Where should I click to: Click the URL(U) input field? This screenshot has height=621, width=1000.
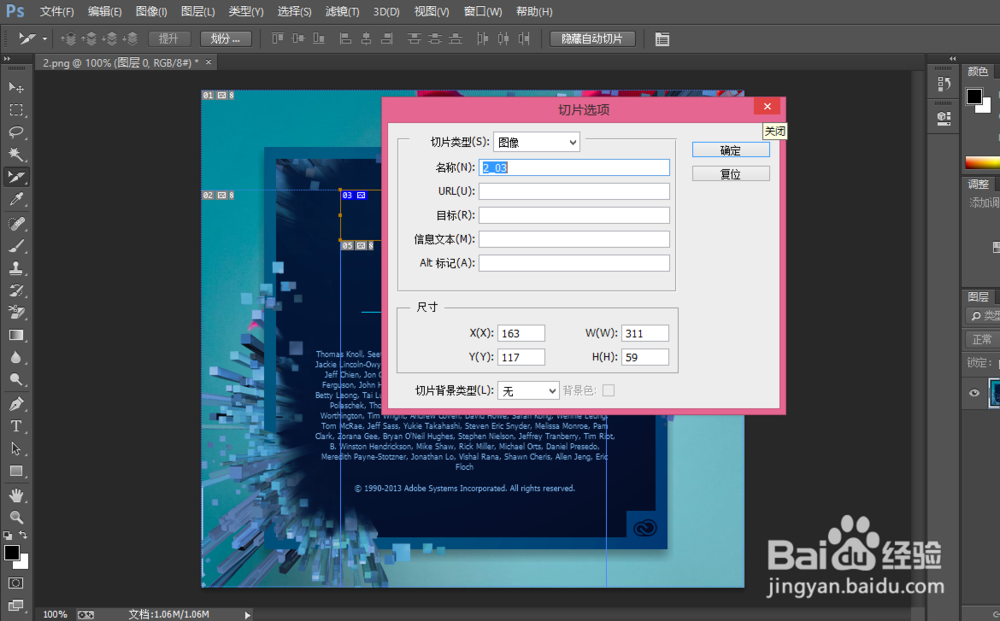(574, 191)
